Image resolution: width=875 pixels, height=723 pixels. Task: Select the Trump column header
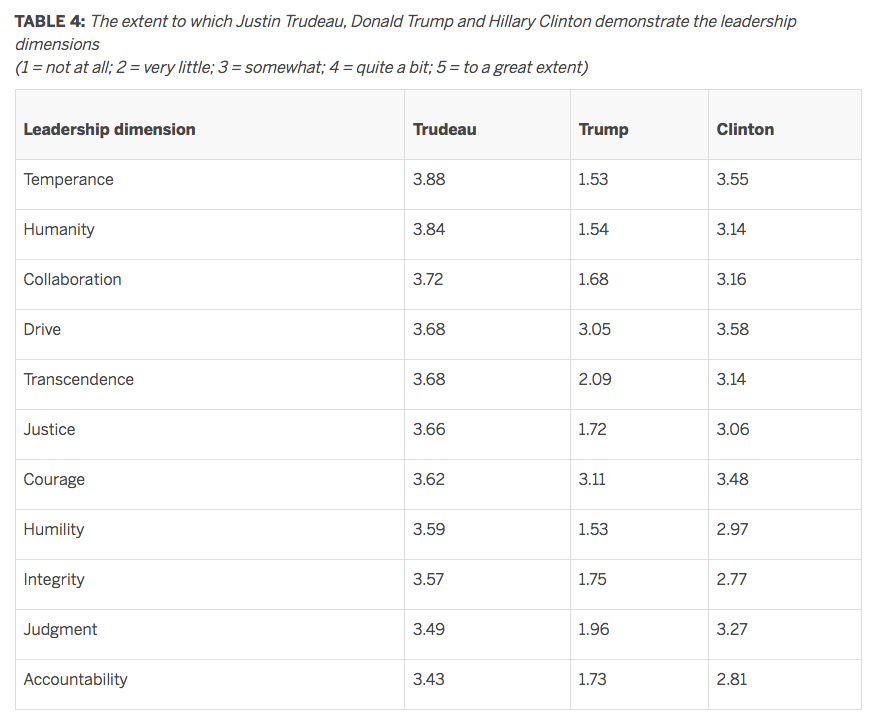pyautogui.click(x=603, y=129)
